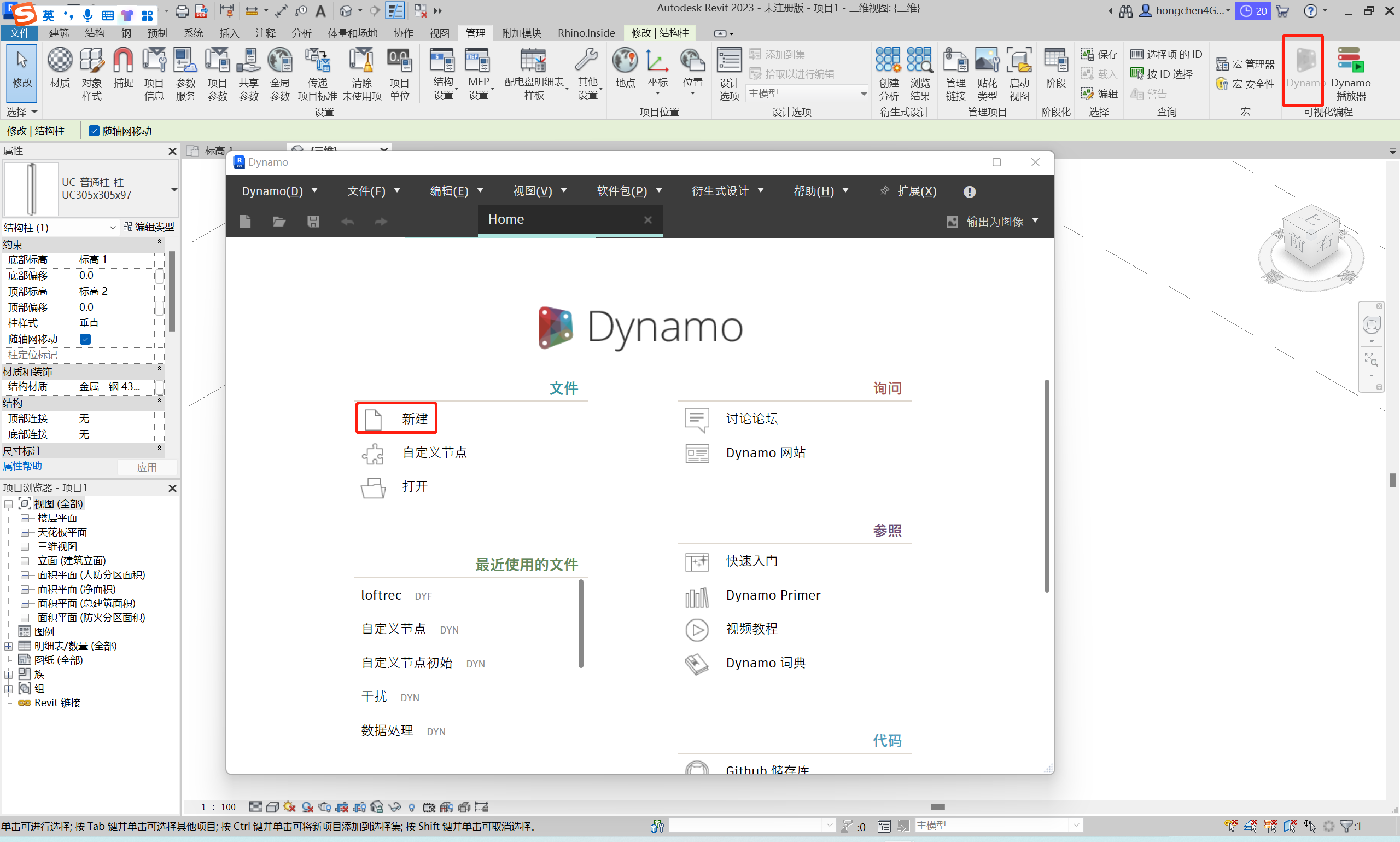Open Decal Types (贴花类型)
The image size is (1400, 842).
pyautogui.click(x=987, y=74)
